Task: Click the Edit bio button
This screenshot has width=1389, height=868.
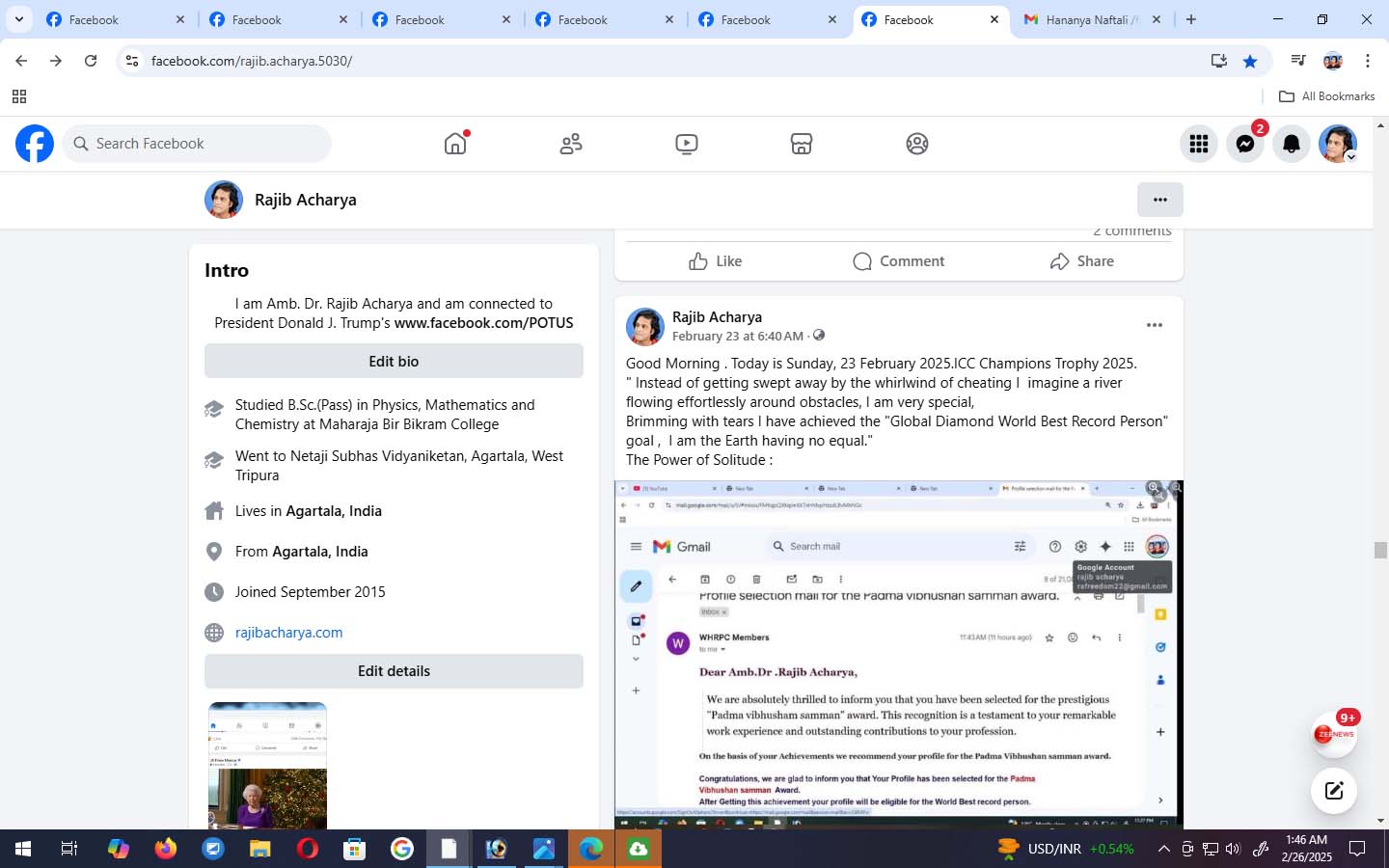Action: click(x=394, y=361)
